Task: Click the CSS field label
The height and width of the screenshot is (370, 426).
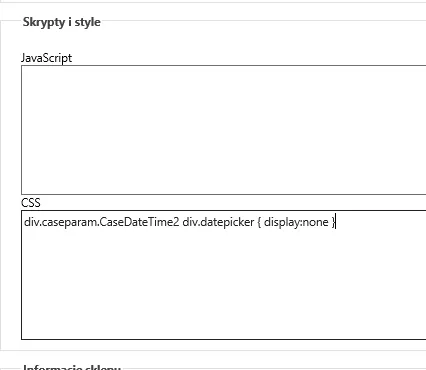Action: click(x=31, y=203)
